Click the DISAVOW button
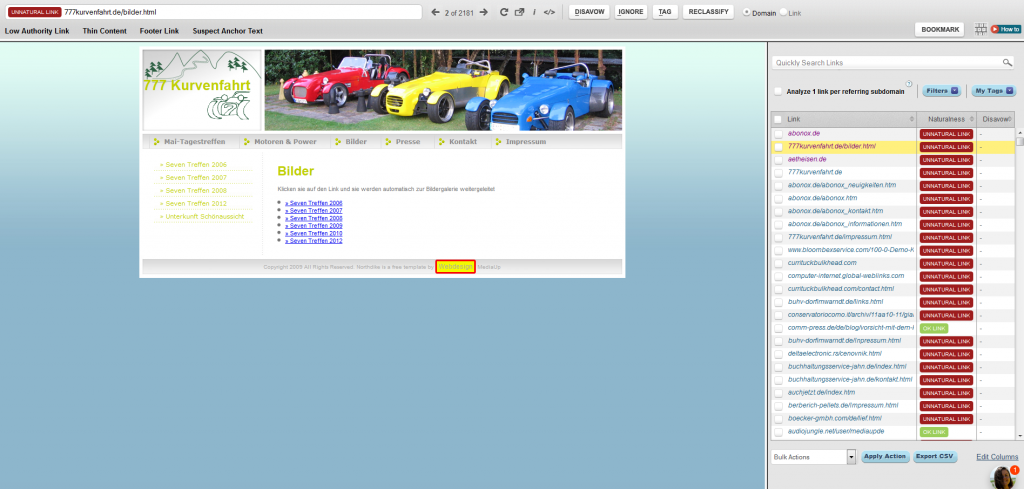This screenshot has width=1024, height=489. (590, 12)
